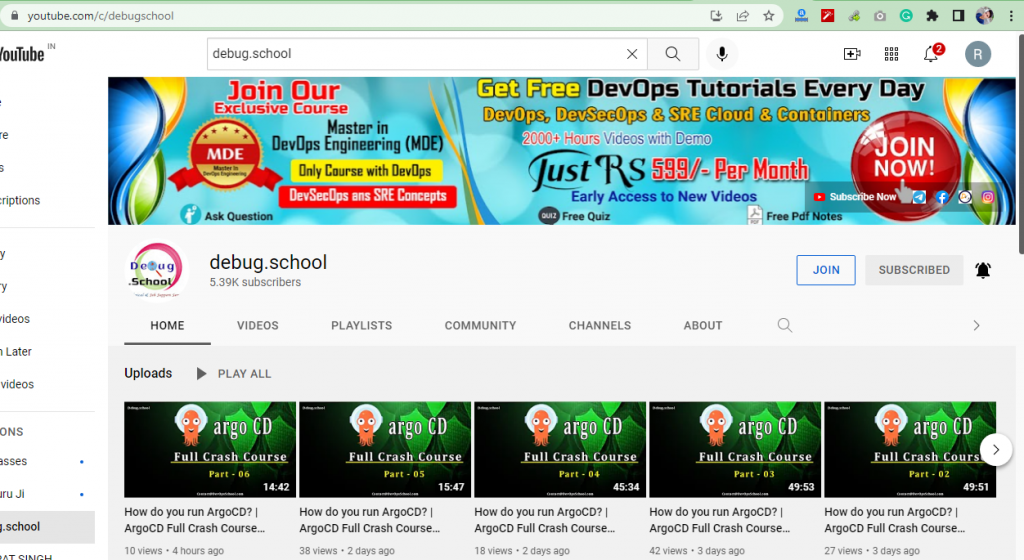Viewport: 1024px width, 560px height.
Task: Go to the CHANNELS tab
Action: click(600, 326)
